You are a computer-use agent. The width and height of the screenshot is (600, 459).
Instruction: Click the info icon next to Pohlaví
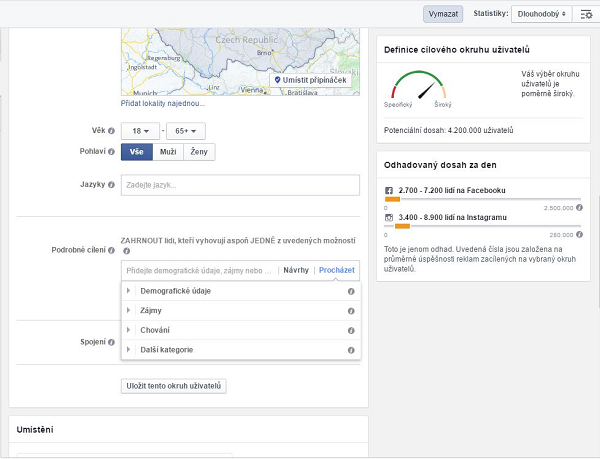[x=111, y=151]
